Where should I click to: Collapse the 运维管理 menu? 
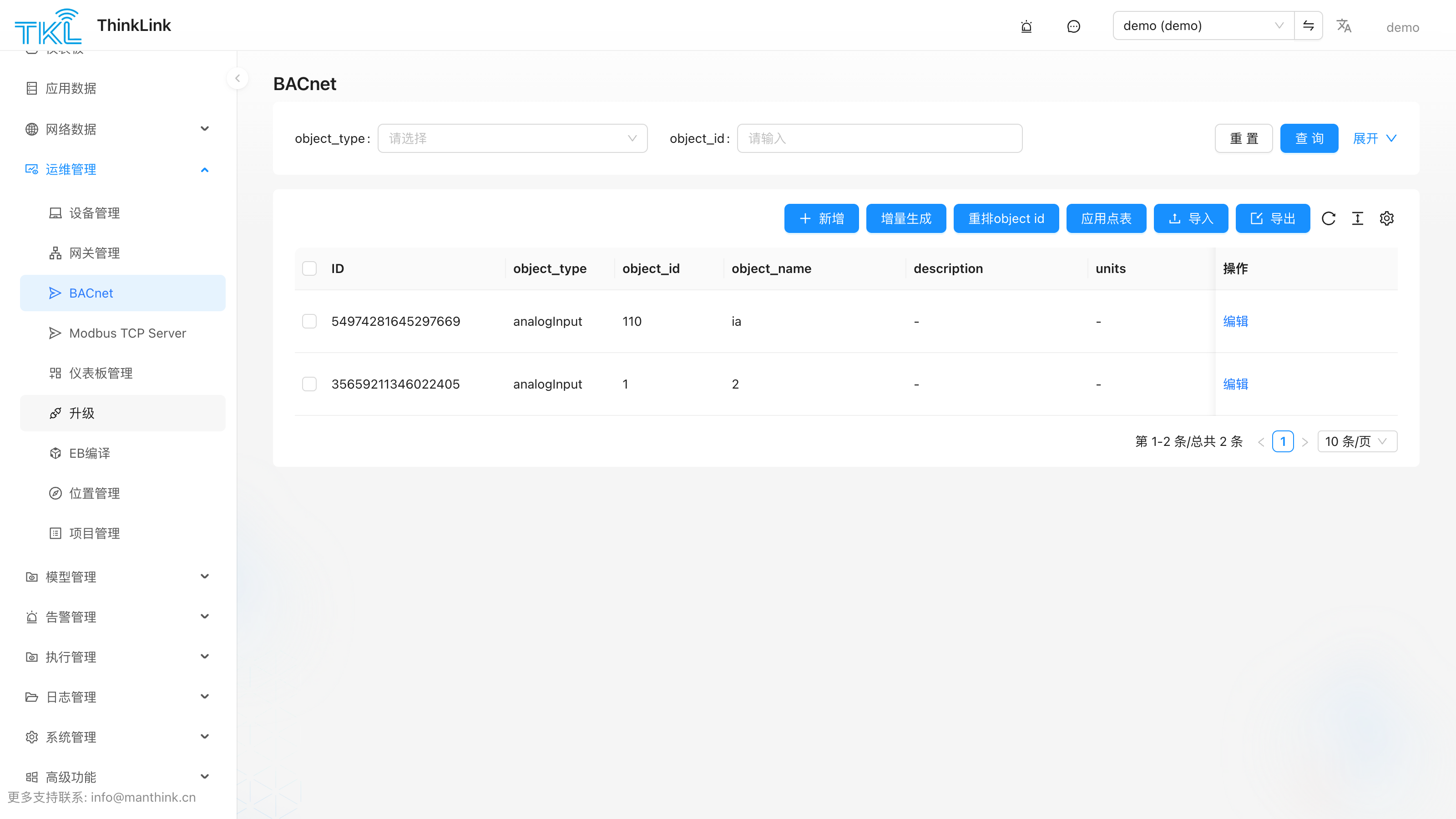click(x=118, y=169)
